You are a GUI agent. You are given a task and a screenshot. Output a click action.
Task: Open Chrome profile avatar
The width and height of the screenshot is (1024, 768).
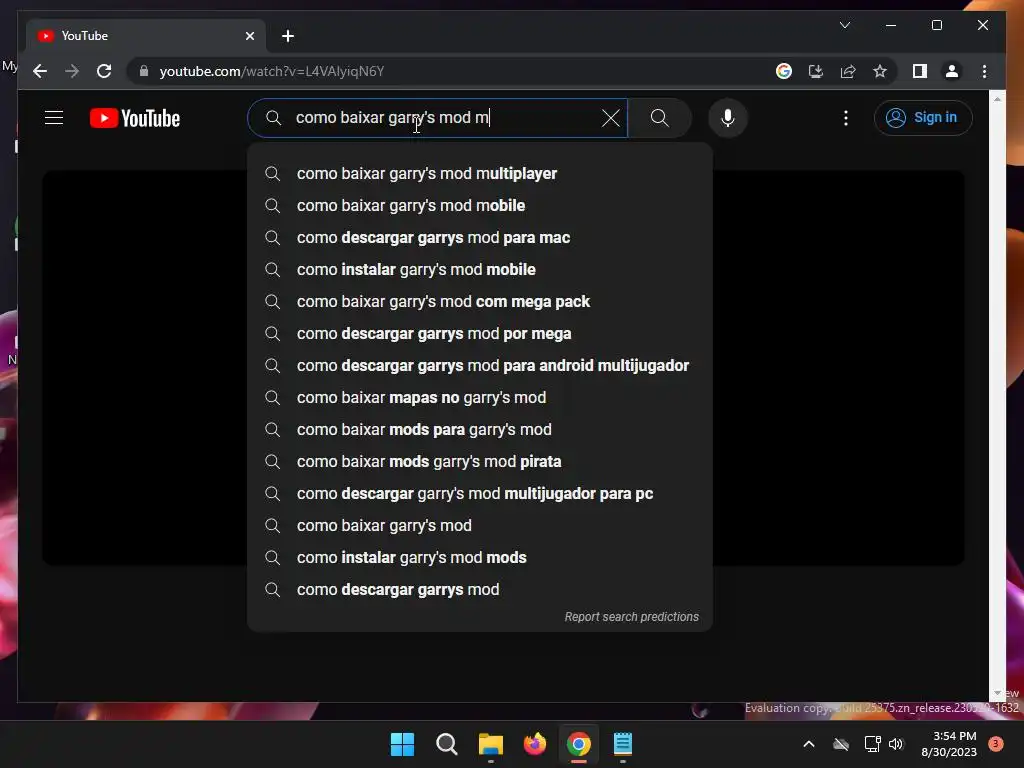[952, 71]
